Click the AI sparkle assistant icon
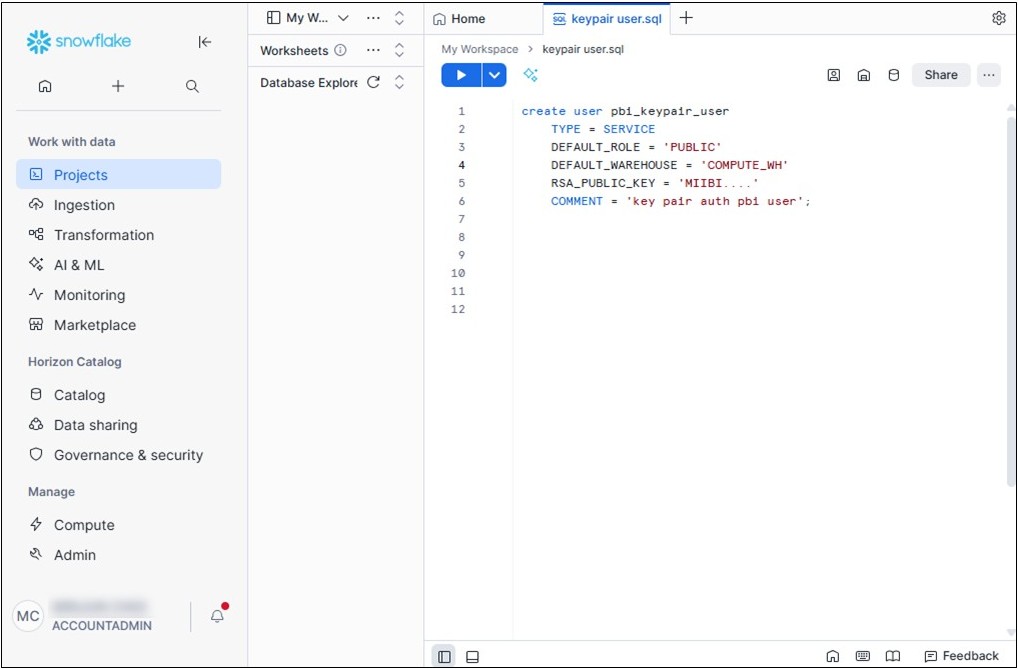This screenshot has width=1018, height=669. pyautogui.click(x=531, y=75)
